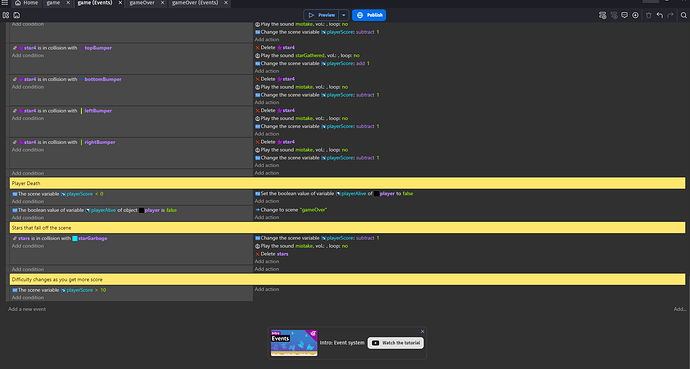Select the yellow Player Death comment bar
690x369 pixels.
click(x=347, y=183)
